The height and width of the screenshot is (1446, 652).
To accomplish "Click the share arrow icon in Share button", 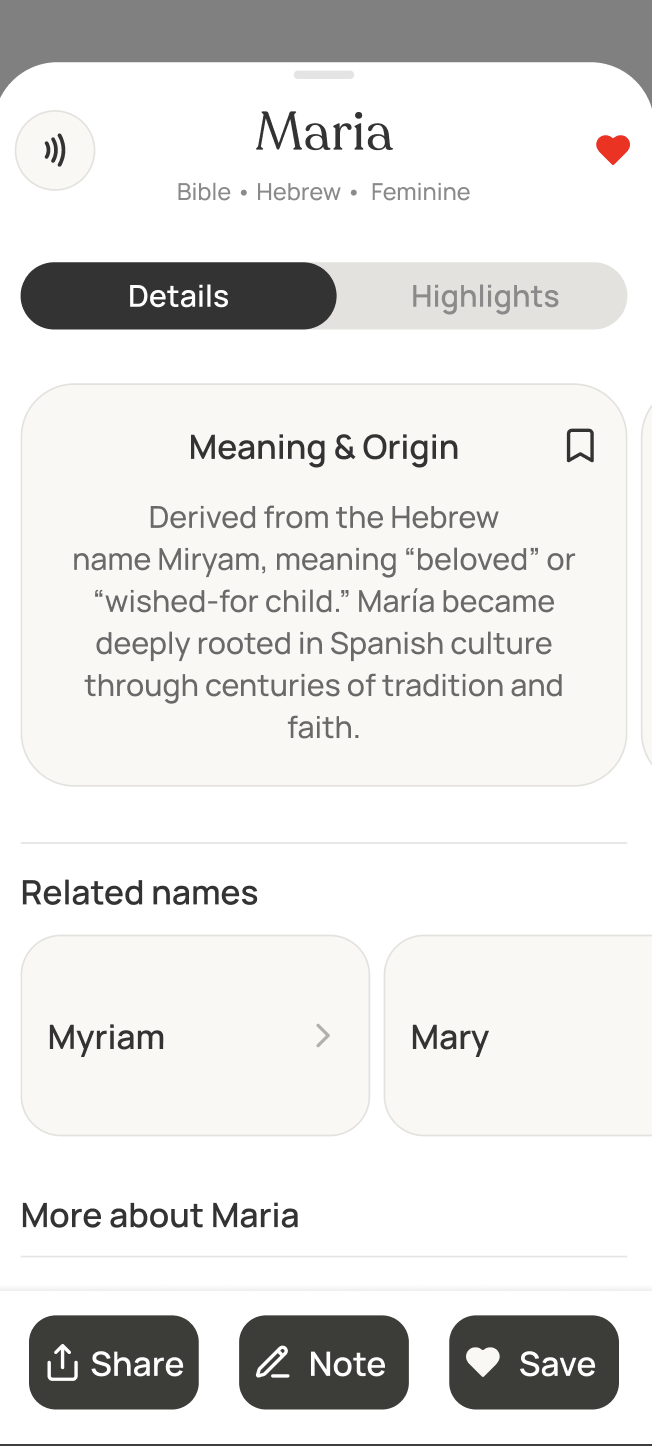I will click(x=62, y=1363).
